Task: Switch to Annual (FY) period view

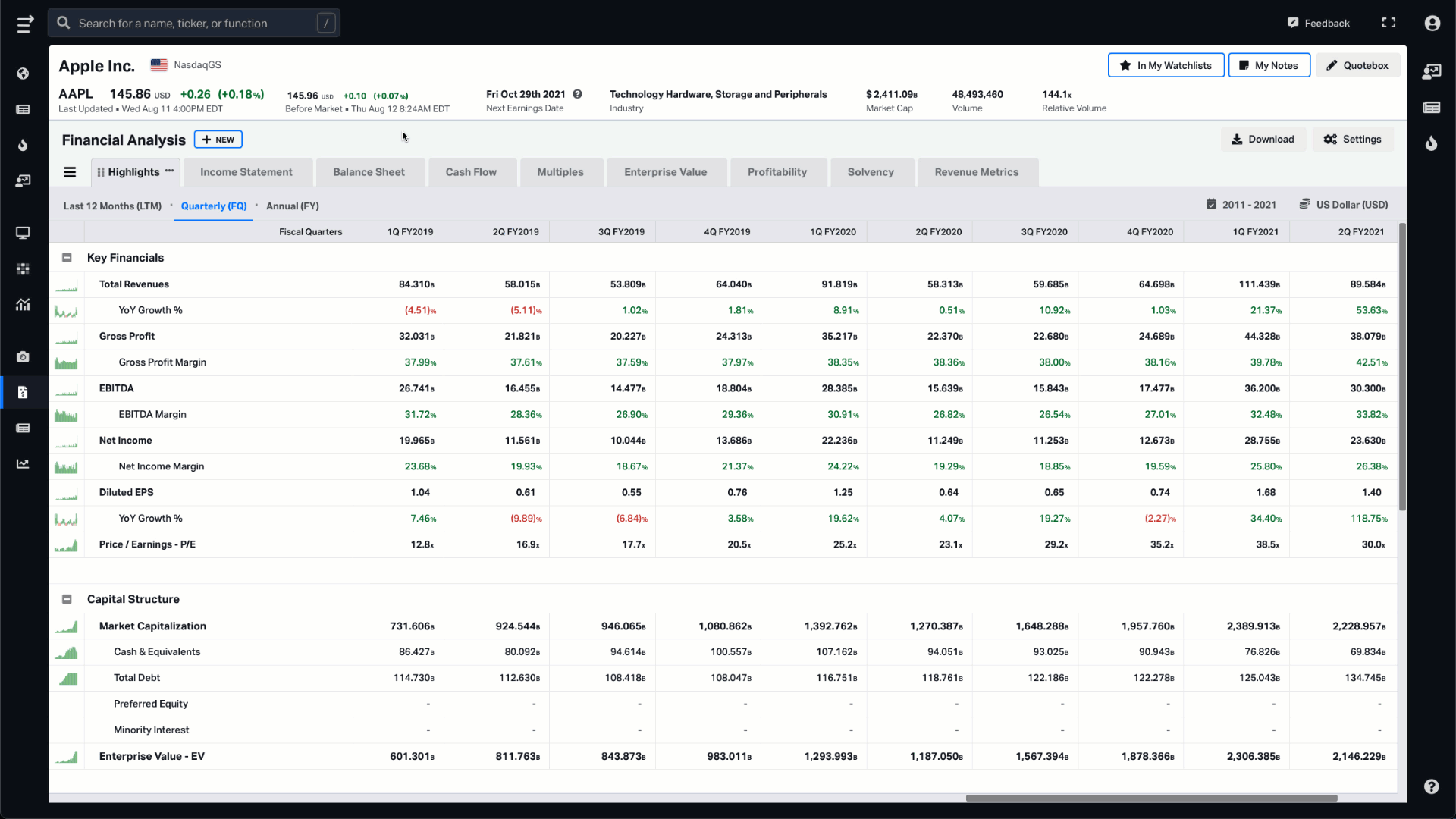Action: [292, 206]
